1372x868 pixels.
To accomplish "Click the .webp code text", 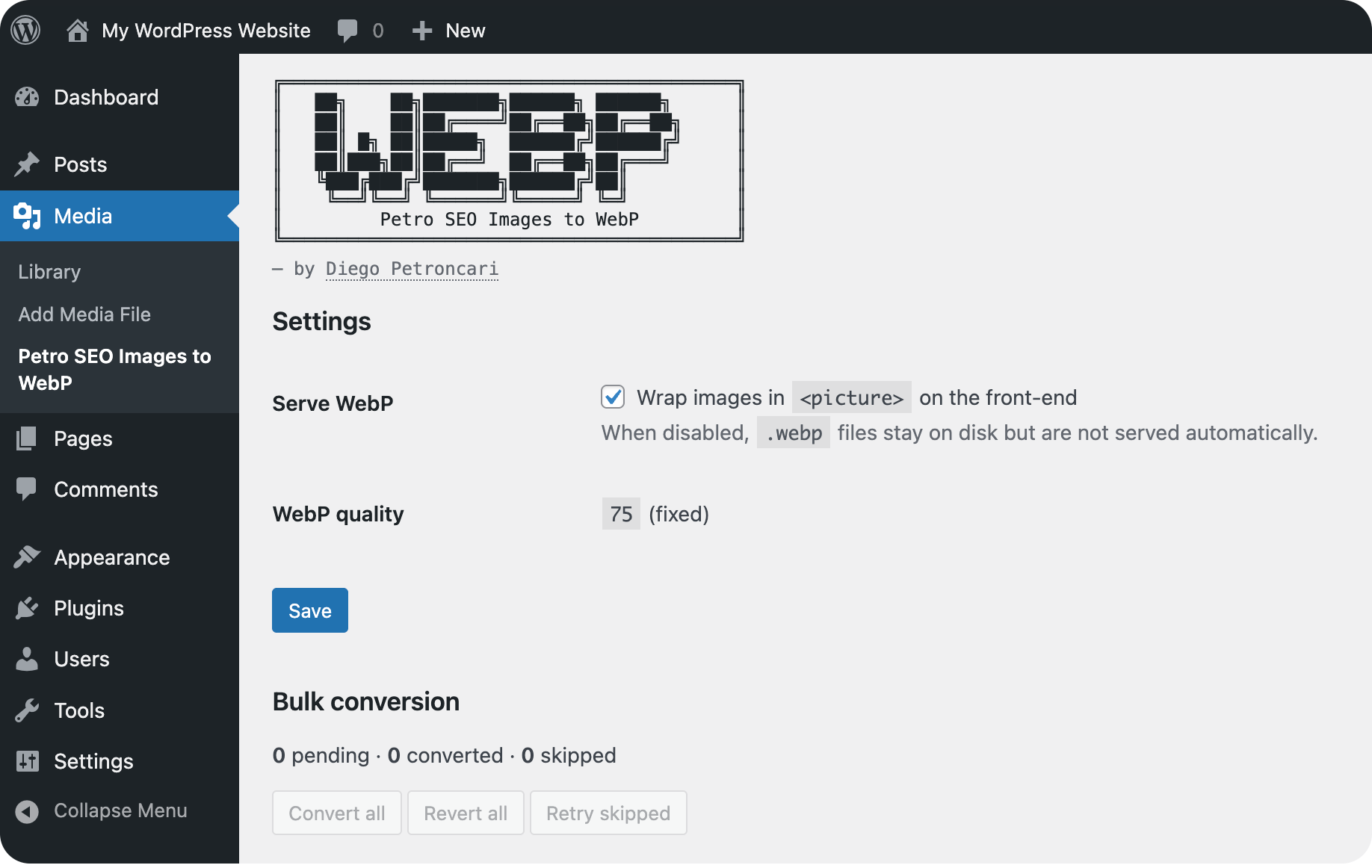I will (793, 433).
